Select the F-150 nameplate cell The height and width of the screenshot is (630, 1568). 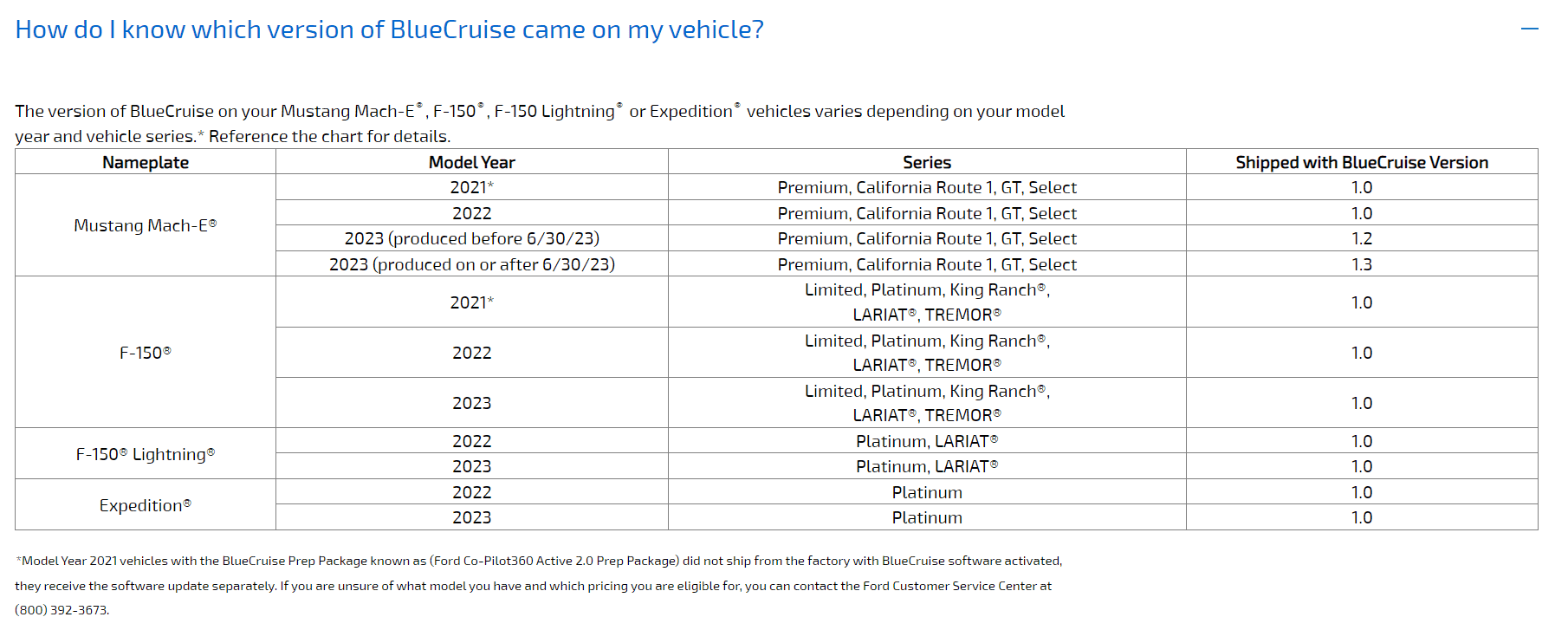[x=146, y=353]
